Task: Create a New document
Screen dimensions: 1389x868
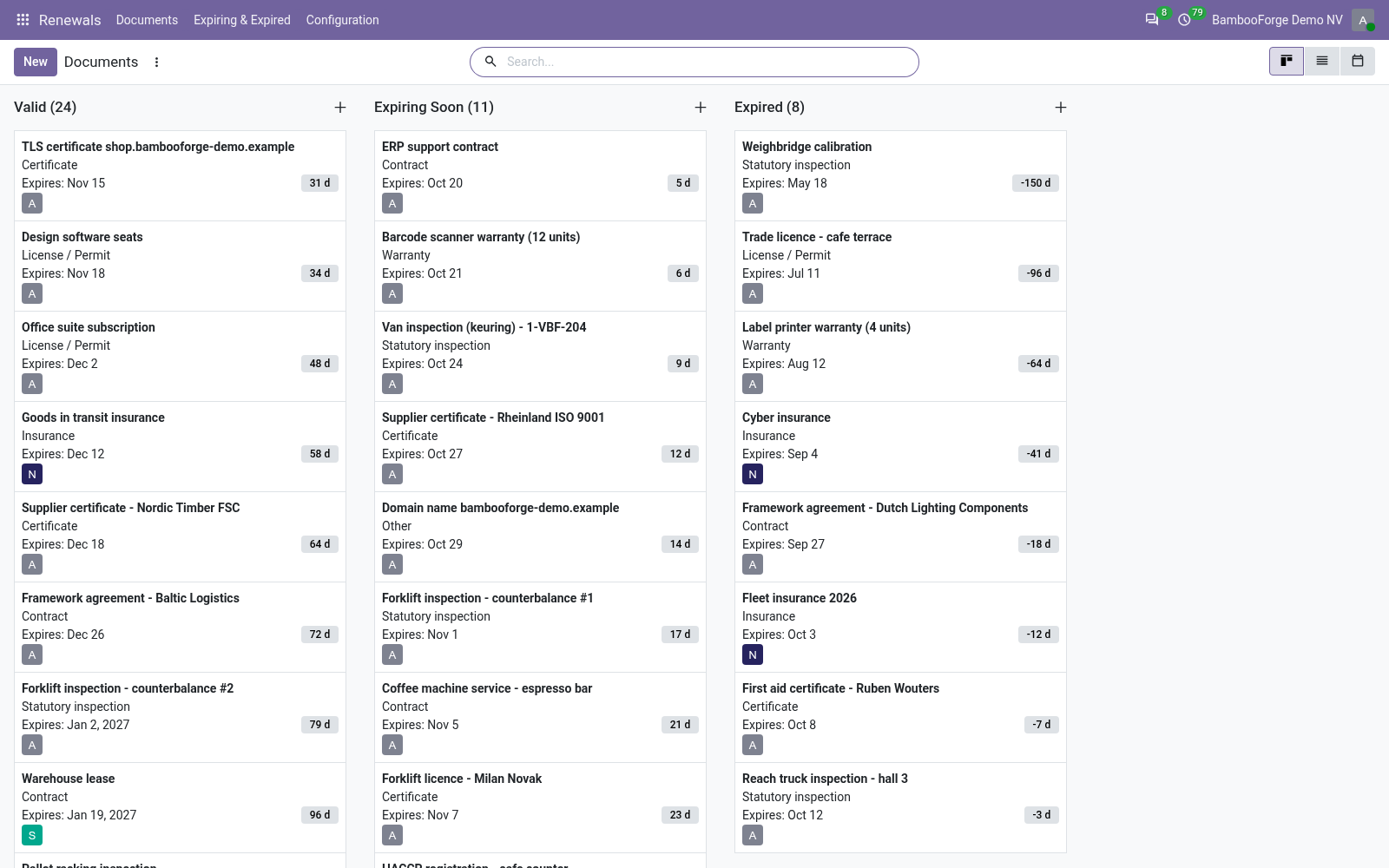Action: [36, 62]
